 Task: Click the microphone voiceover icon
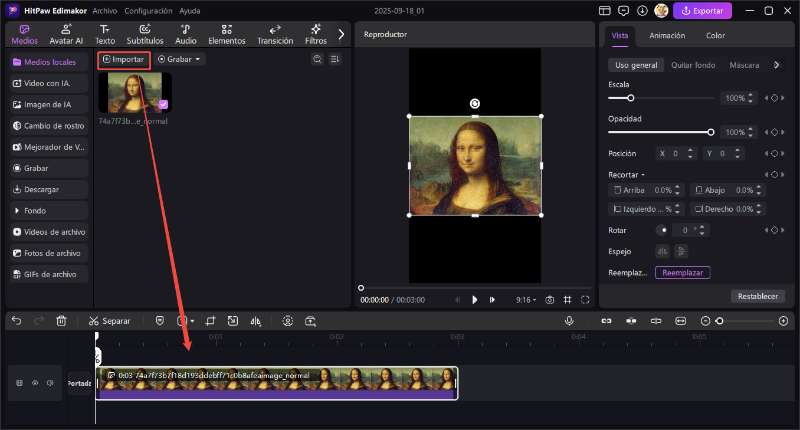(x=569, y=321)
